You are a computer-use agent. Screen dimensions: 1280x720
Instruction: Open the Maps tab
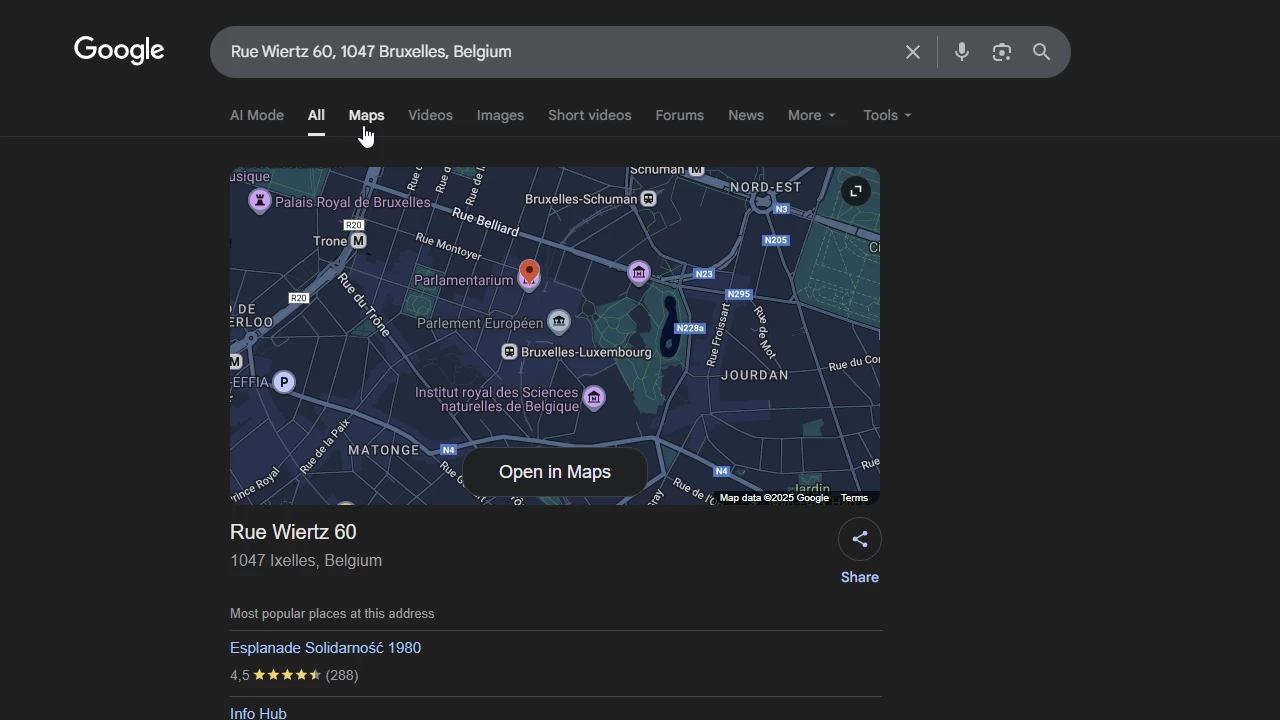(x=366, y=115)
